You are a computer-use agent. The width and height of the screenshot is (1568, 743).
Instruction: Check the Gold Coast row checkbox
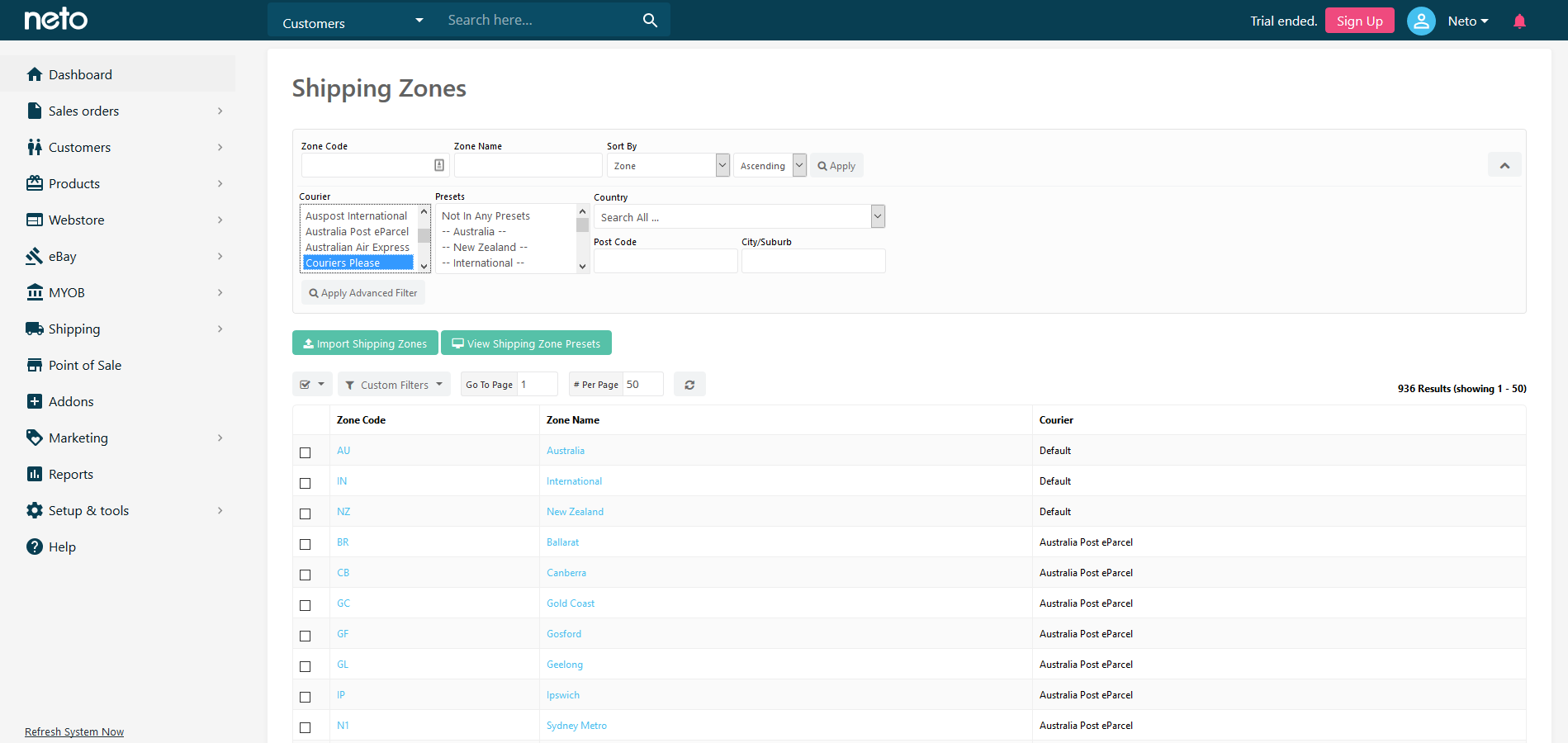pos(306,605)
